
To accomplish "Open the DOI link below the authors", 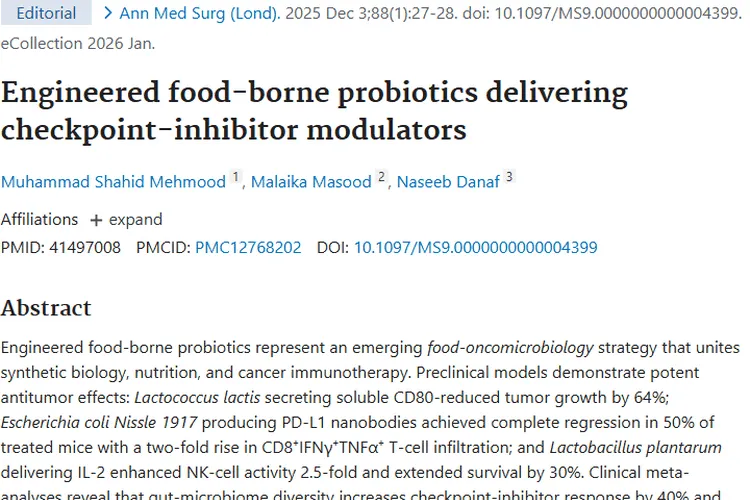I will pos(475,247).
